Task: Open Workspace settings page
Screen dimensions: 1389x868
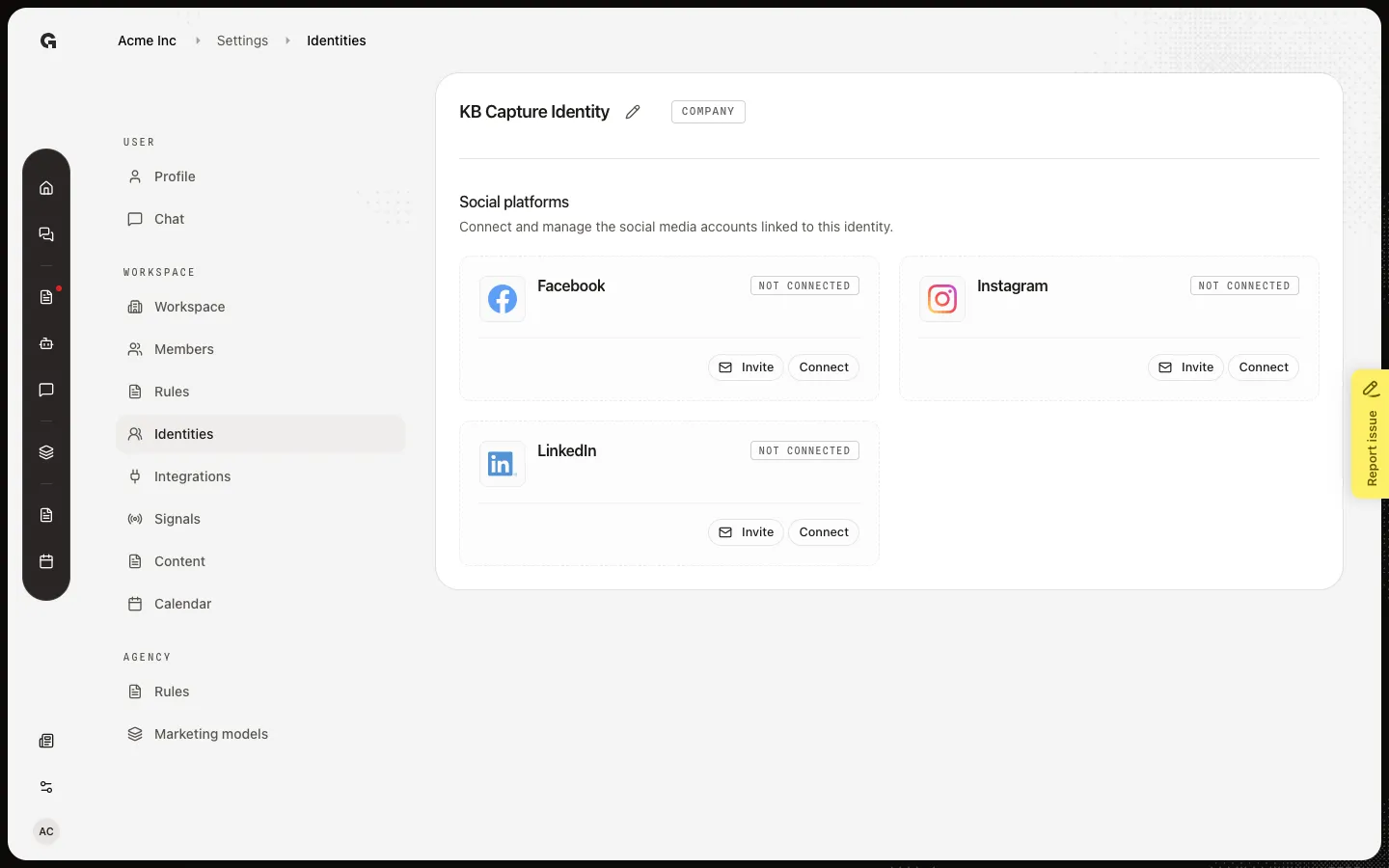Action: 260,307
